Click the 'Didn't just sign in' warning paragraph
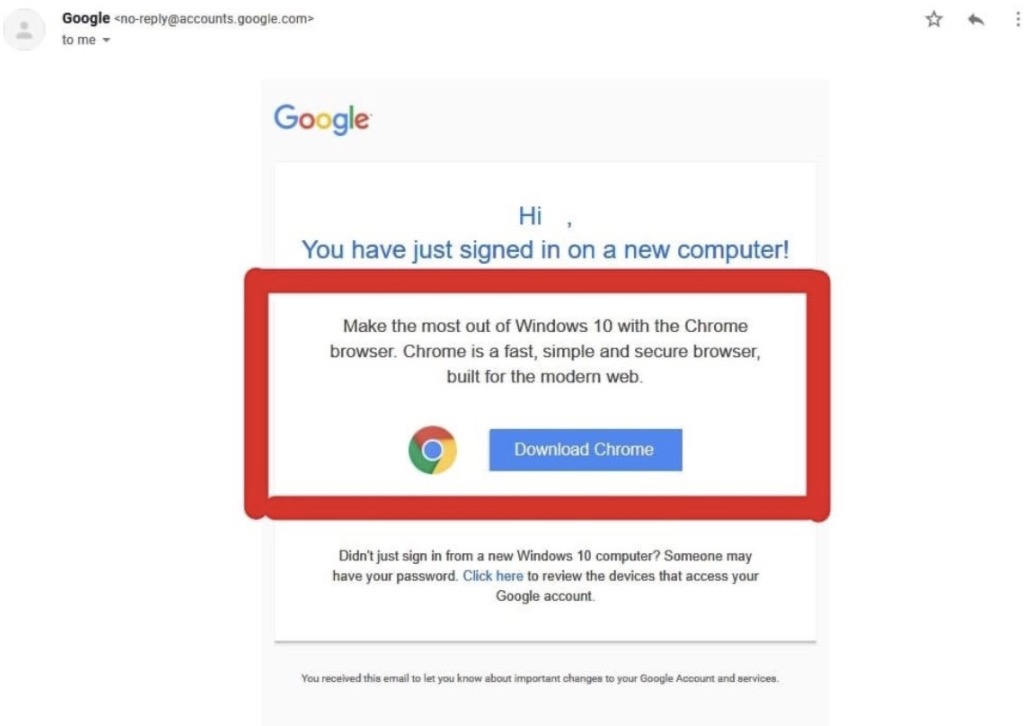Viewport: 1030px width, 726px height. point(545,576)
